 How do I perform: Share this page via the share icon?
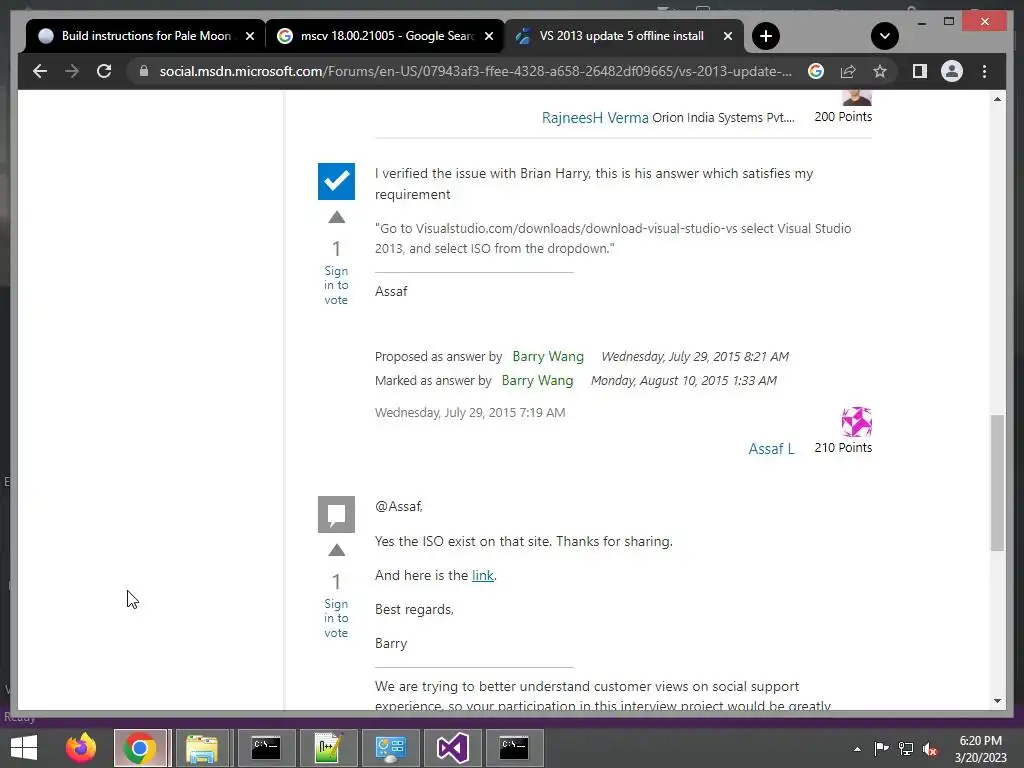[848, 71]
